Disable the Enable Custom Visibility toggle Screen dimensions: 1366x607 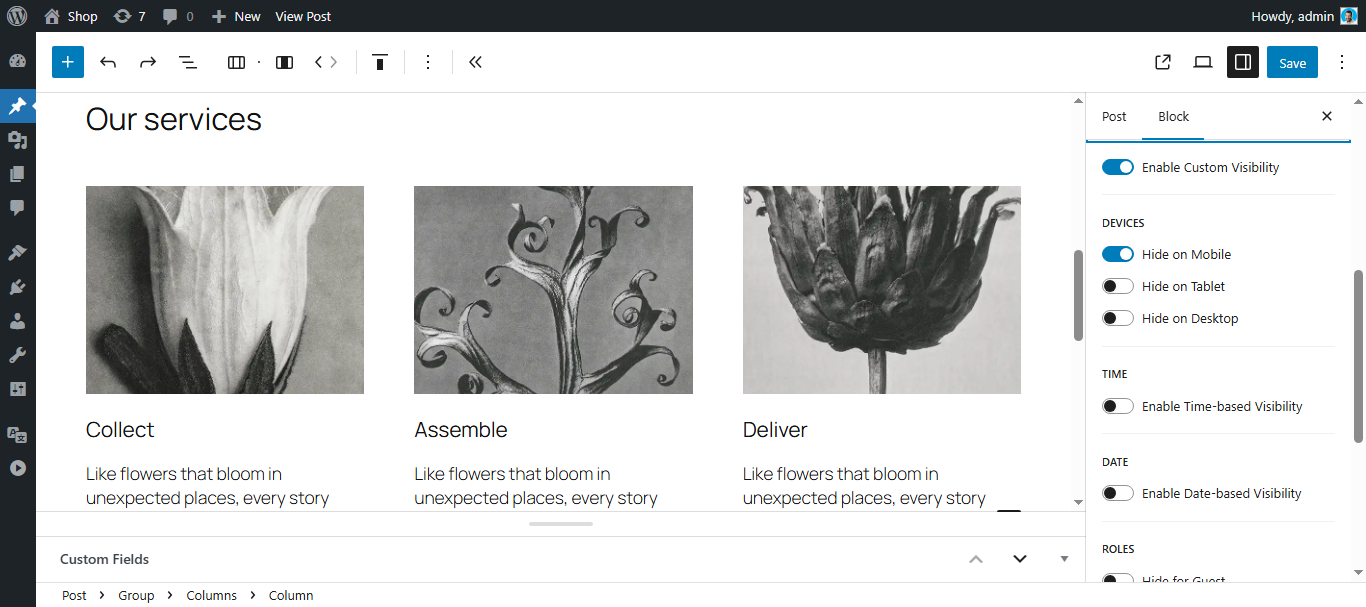point(1118,167)
